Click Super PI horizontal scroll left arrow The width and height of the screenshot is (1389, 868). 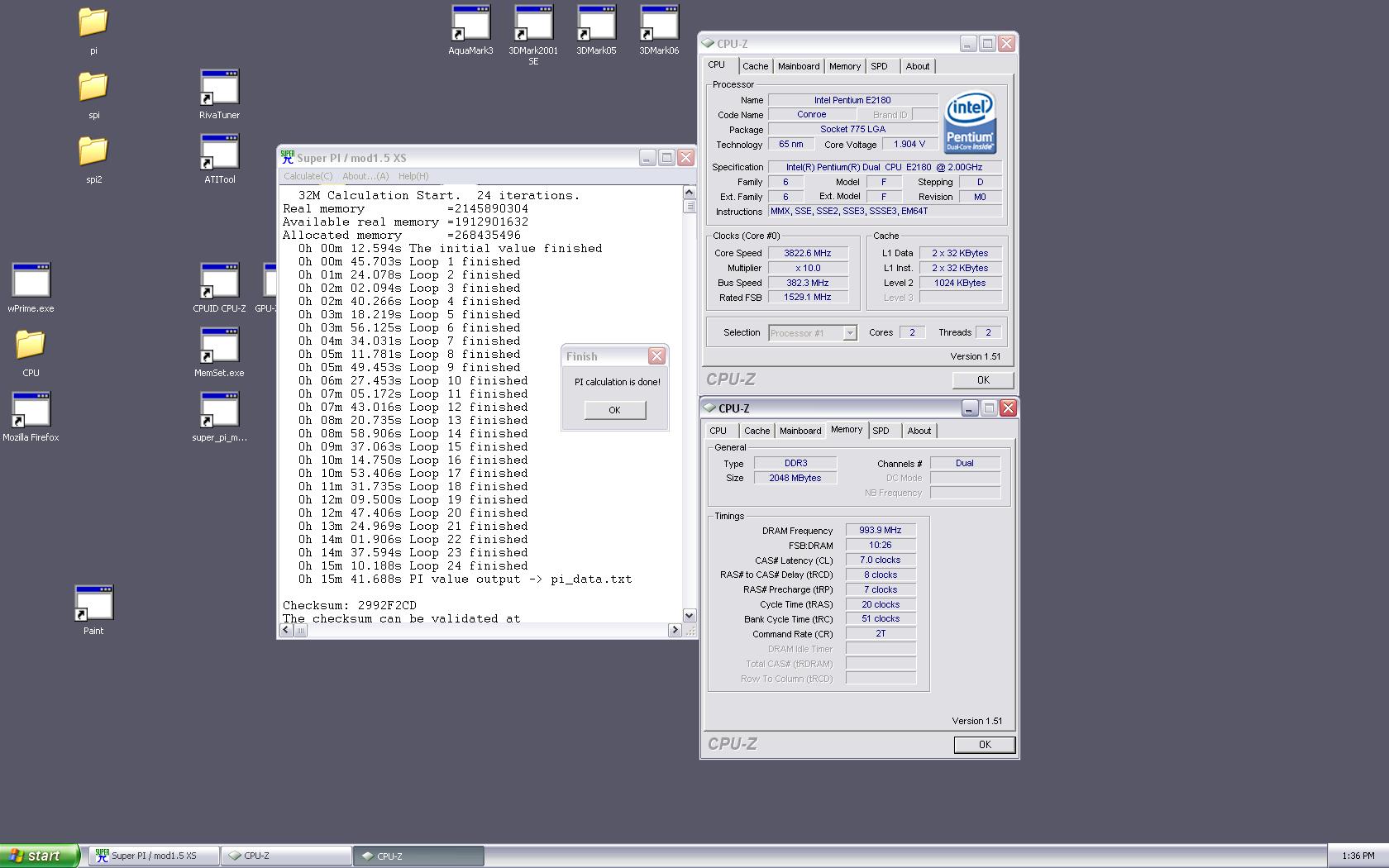(x=286, y=630)
